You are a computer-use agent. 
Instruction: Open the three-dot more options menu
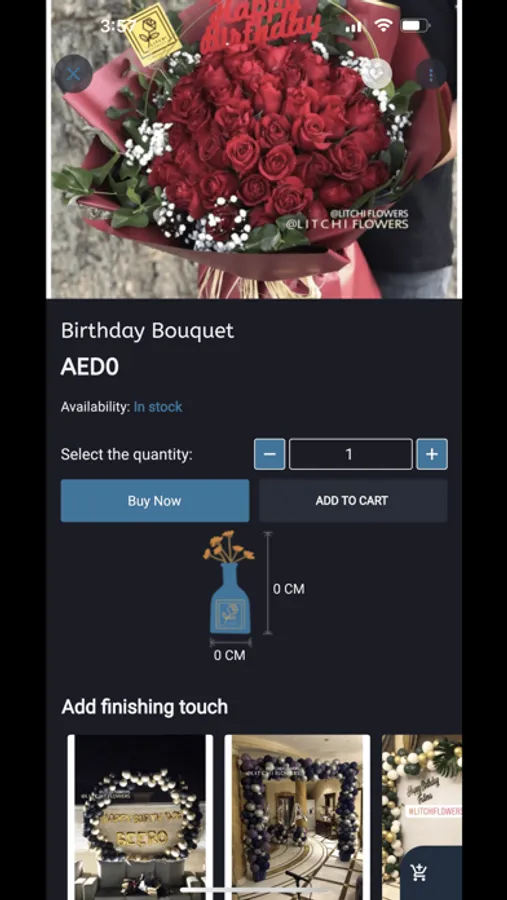(x=431, y=73)
